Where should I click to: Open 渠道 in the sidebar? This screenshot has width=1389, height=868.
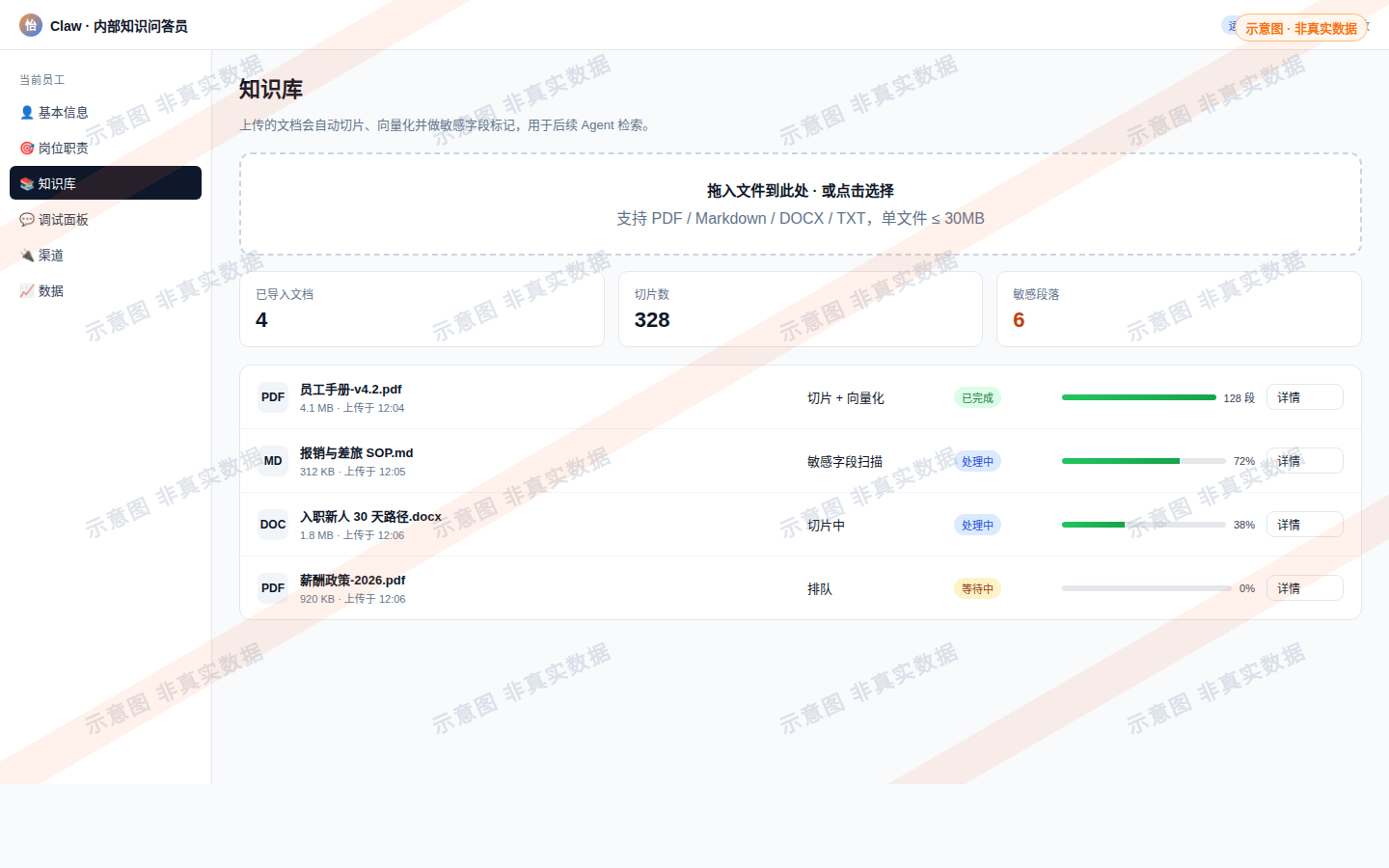[x=105, y=255]
